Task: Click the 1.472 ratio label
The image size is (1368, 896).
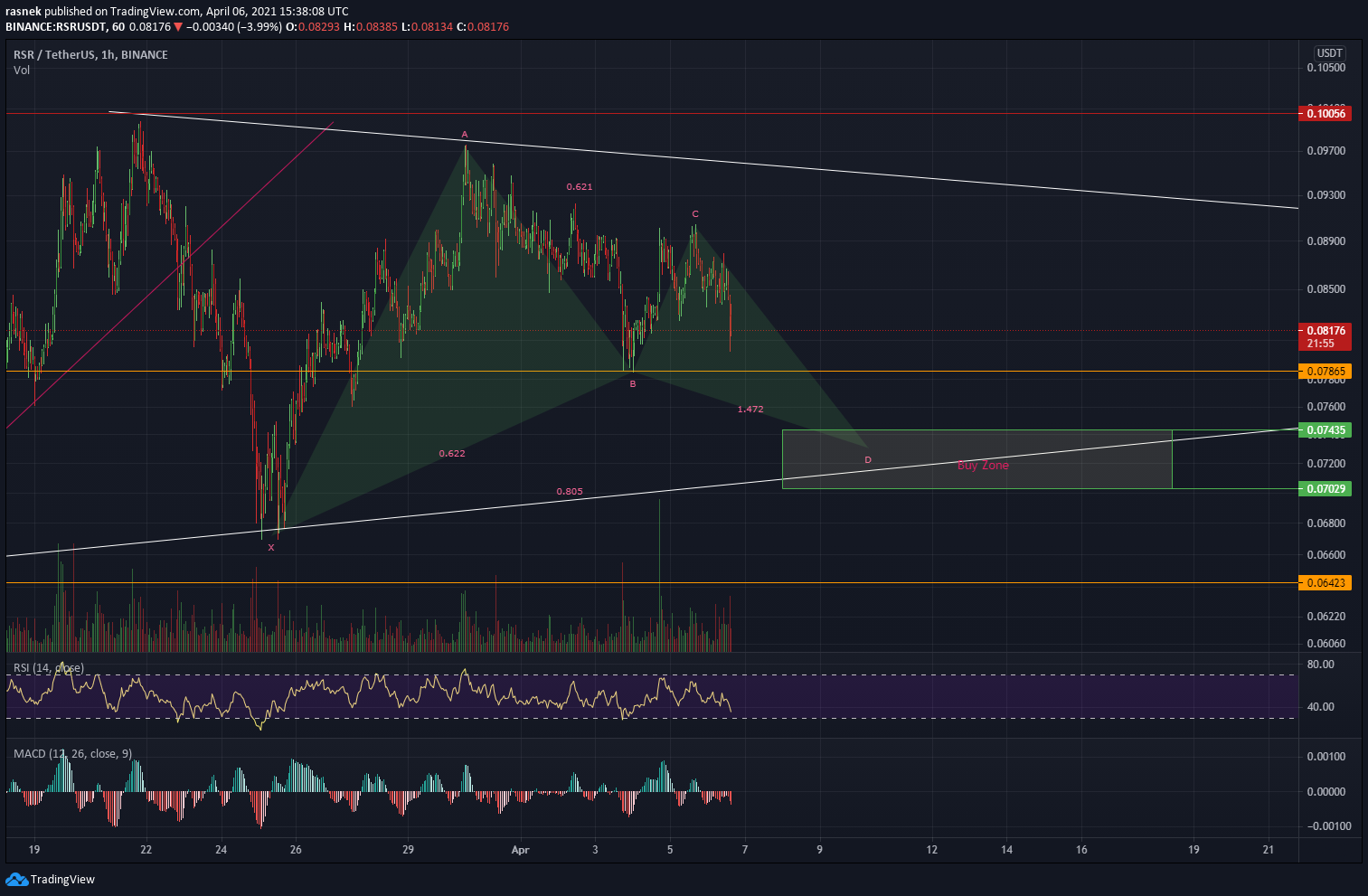Action: tap(750, 410)
